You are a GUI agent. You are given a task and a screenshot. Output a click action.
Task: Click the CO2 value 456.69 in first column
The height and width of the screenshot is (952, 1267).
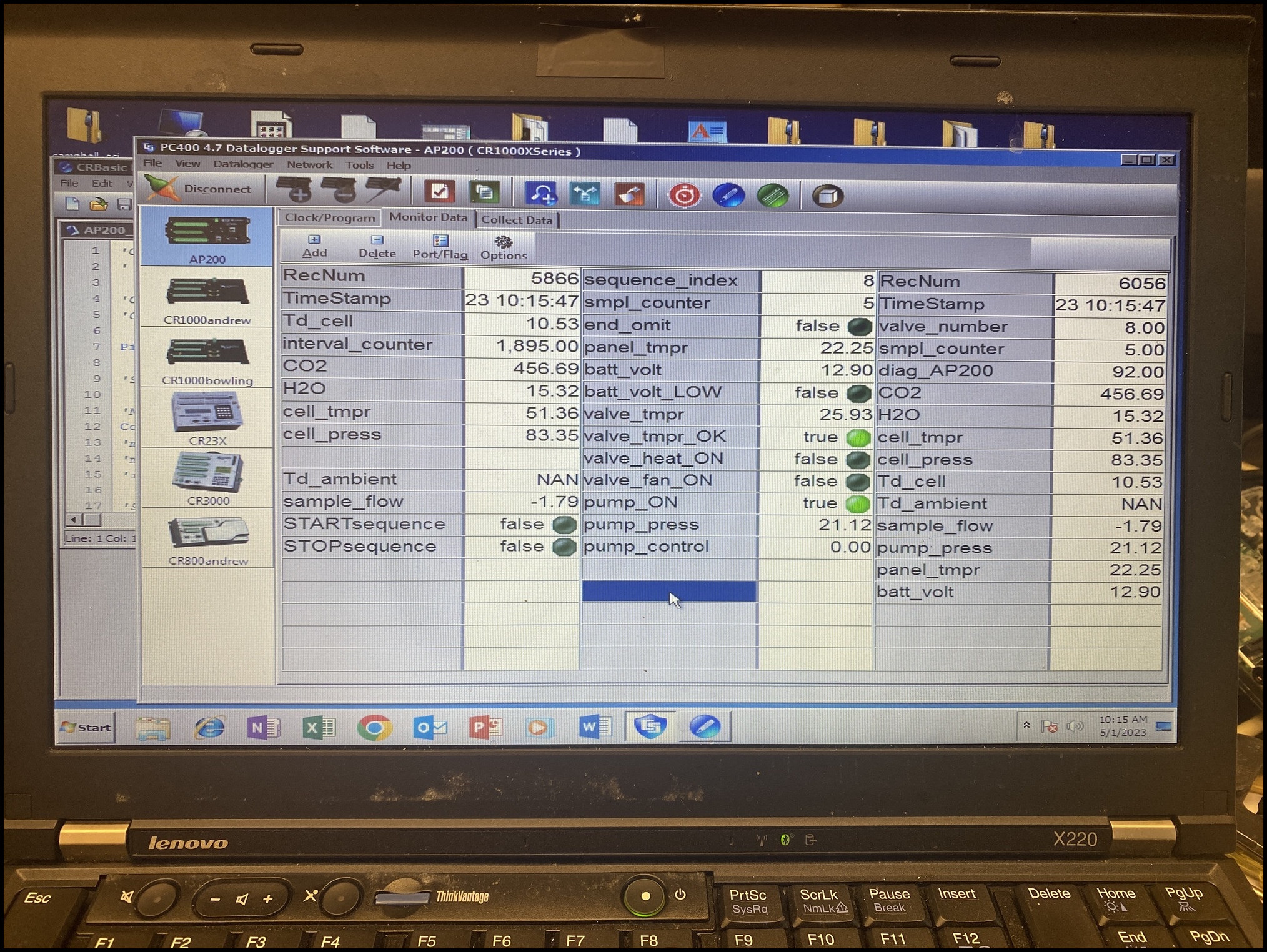pos(522,368)
